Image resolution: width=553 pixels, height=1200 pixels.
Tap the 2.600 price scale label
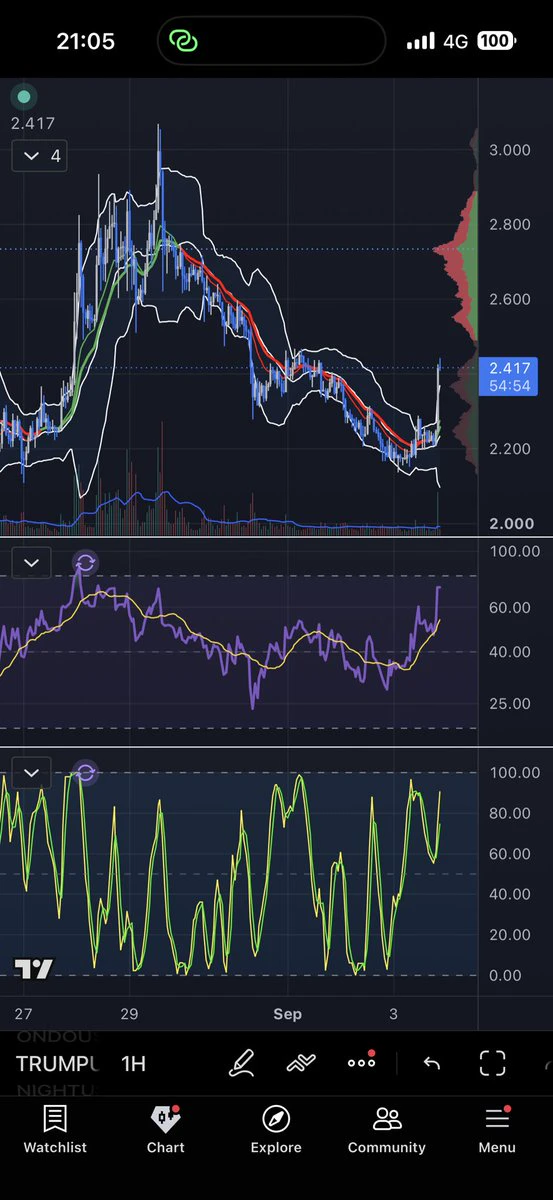pos(510,299)
